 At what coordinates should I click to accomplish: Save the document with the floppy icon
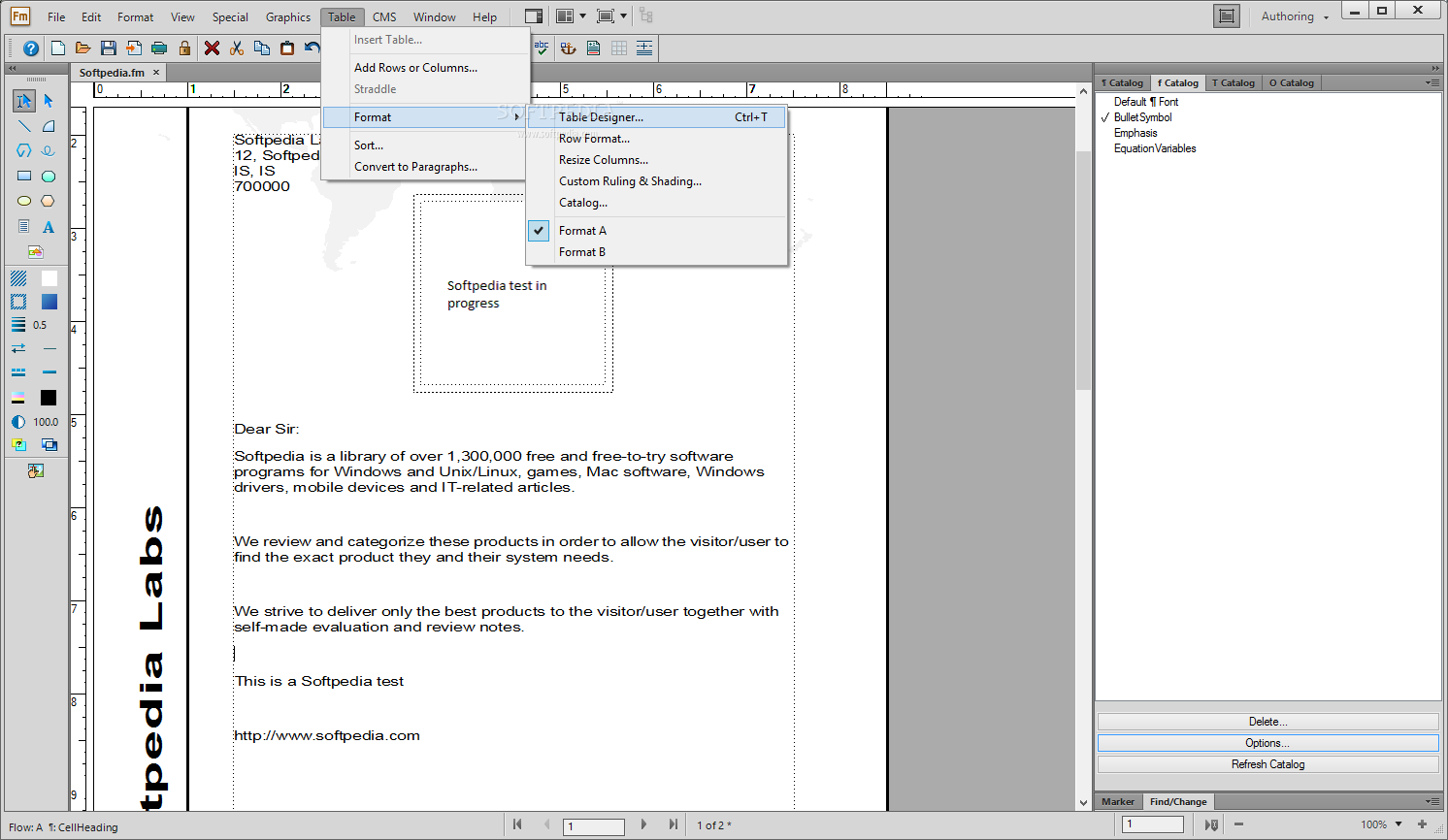pyautogui.click(x=109, y=48)
